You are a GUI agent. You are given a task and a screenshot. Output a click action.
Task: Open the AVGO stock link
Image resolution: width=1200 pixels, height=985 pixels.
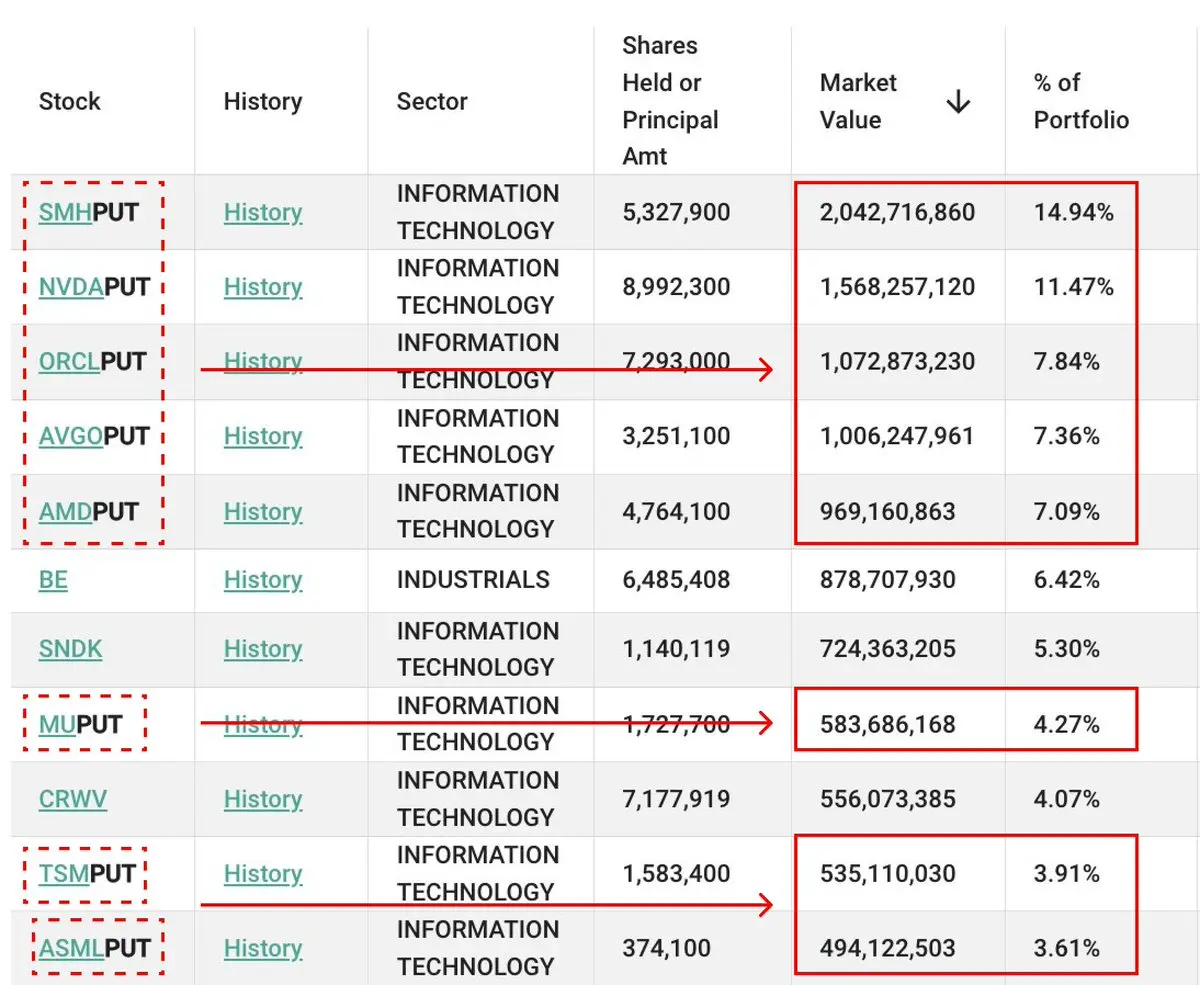click(x=71, y=436)
